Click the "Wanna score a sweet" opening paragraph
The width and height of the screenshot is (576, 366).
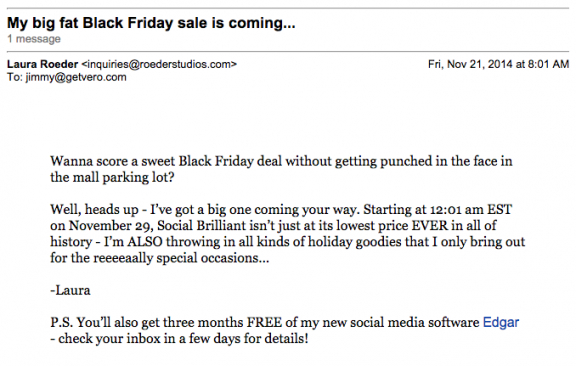(281, 169)
